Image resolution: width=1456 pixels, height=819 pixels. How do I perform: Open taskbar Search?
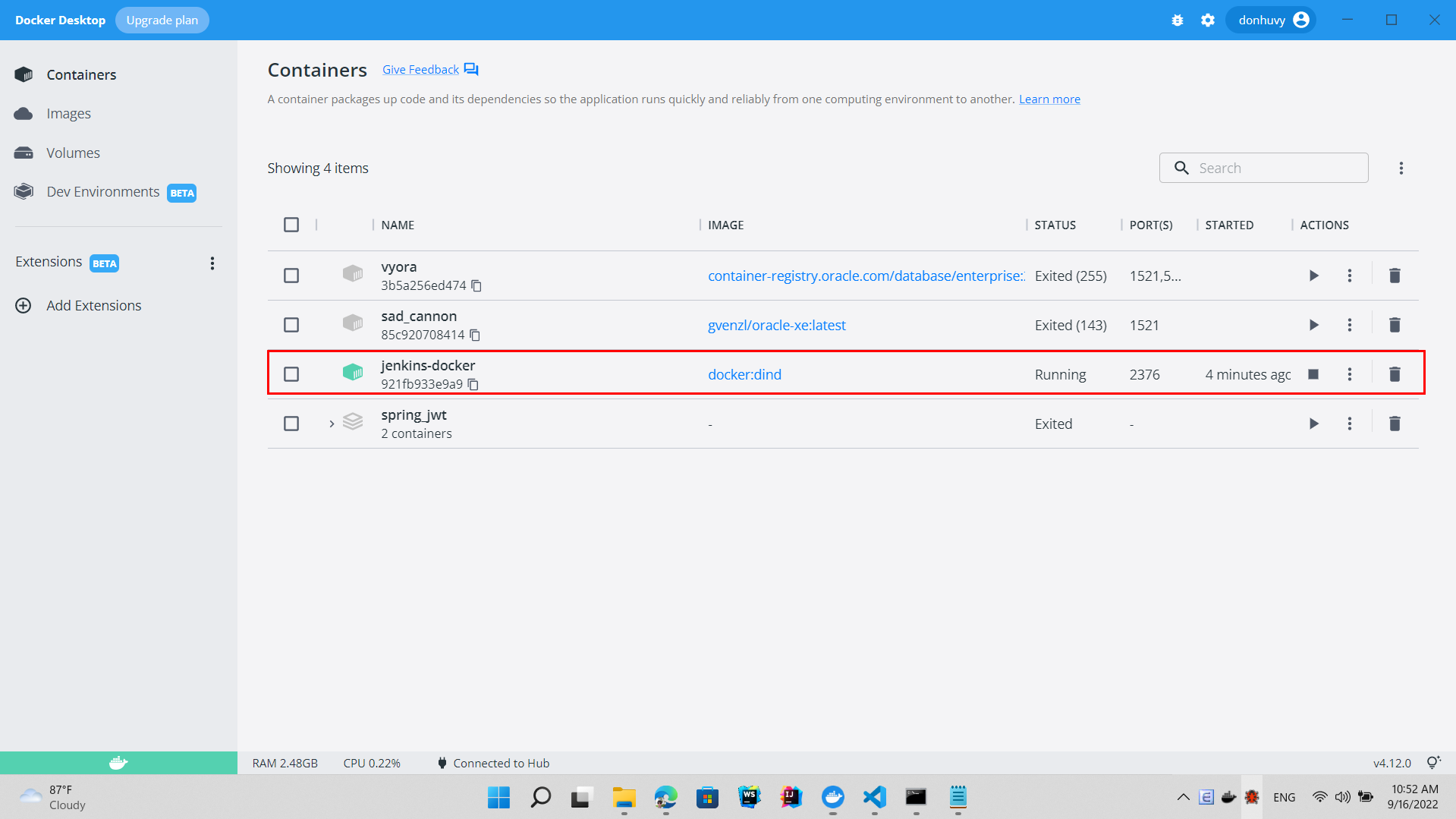pyautogui.click(x=540, y=797)
